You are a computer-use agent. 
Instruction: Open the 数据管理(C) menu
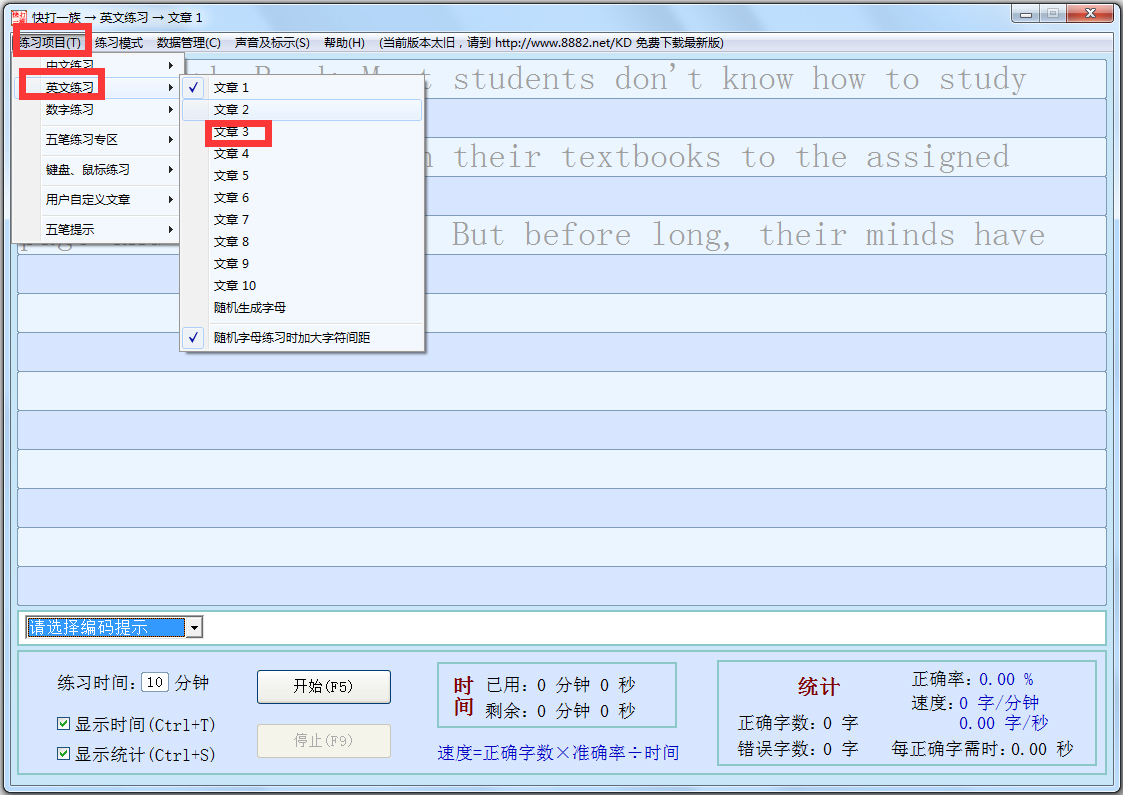tap(187, 42)
